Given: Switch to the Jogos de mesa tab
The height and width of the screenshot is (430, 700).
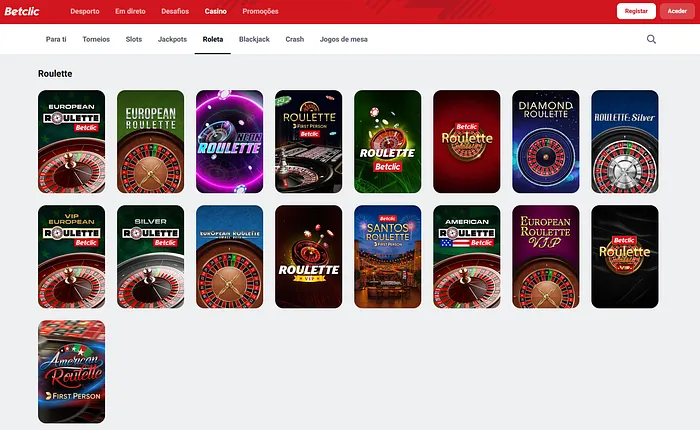Looking at the screenshot, I should click(x=344, y=39).
